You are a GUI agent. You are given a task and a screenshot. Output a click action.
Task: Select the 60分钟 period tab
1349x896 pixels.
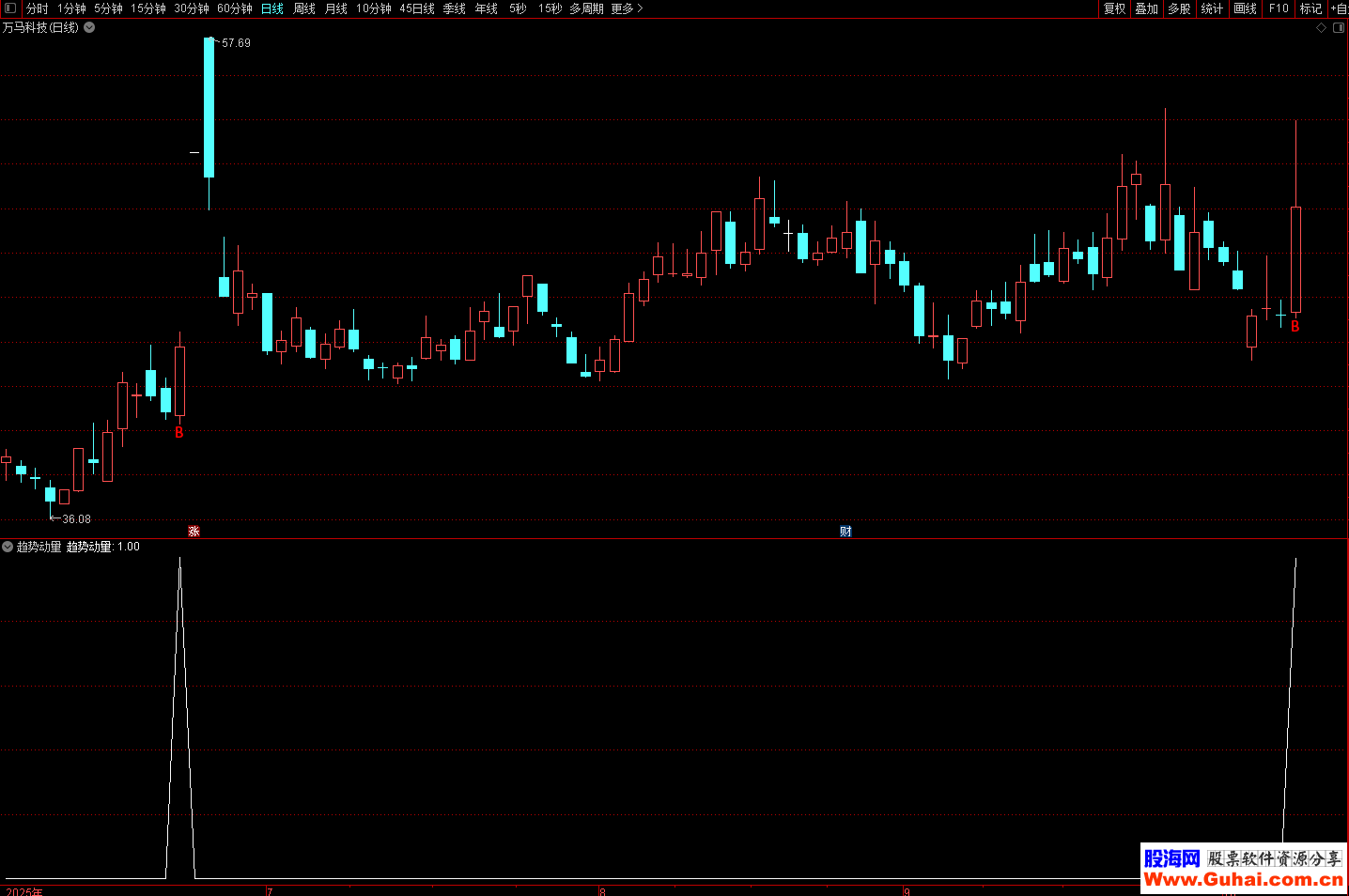tap(234, 8)
